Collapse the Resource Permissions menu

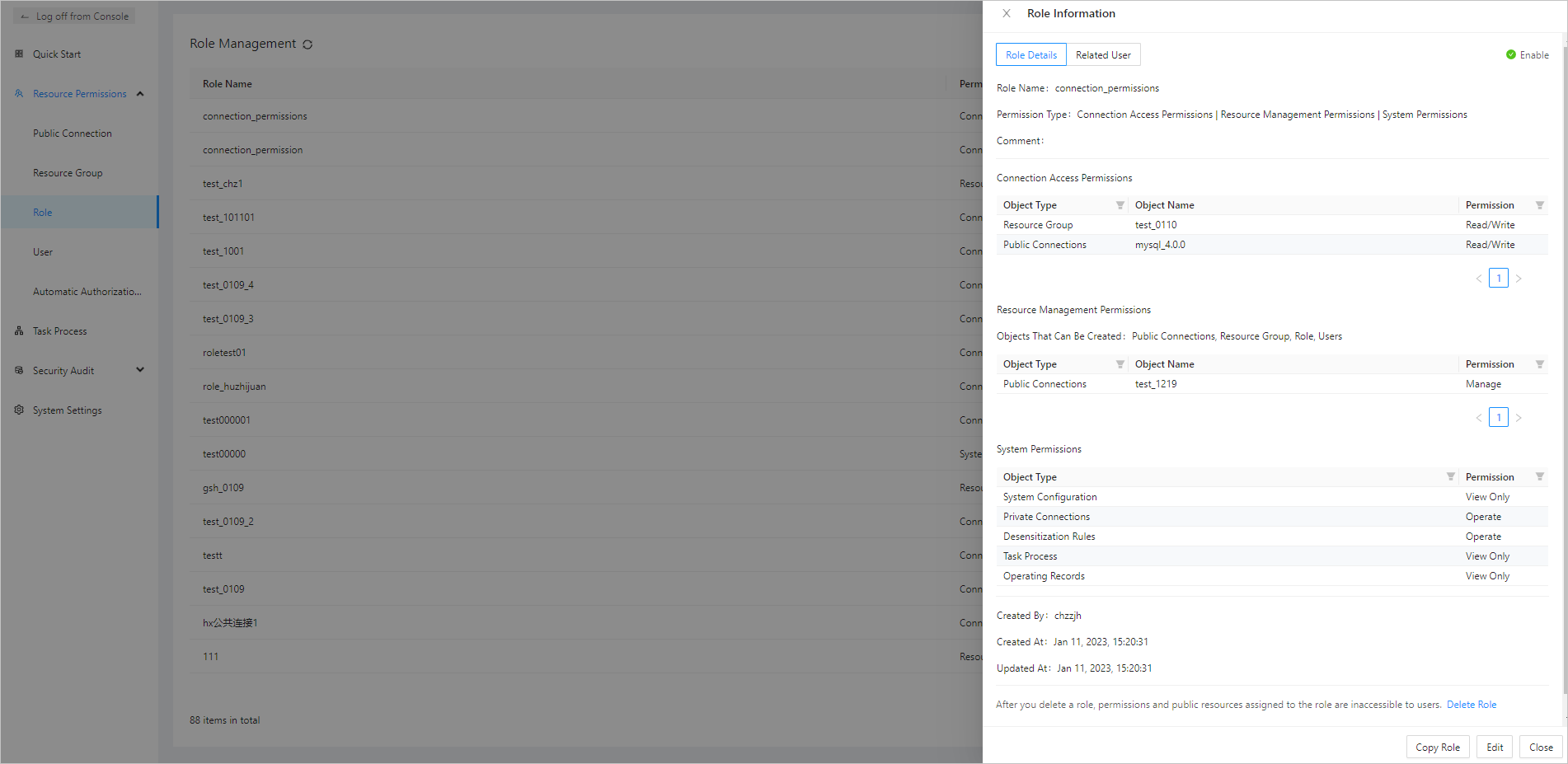(x=140, y=94)
